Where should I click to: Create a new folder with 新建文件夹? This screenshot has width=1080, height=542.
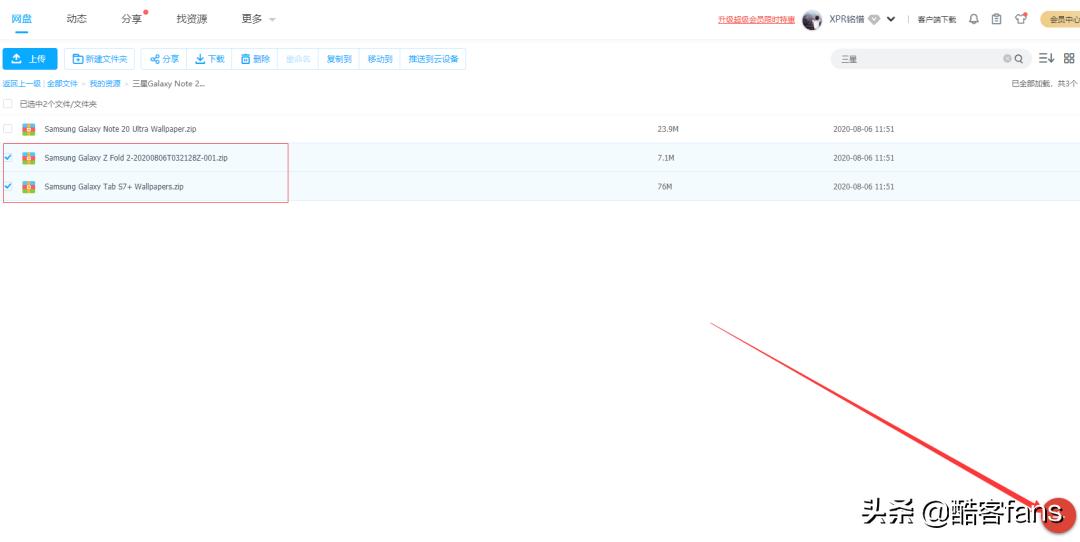tap(100, 59)
